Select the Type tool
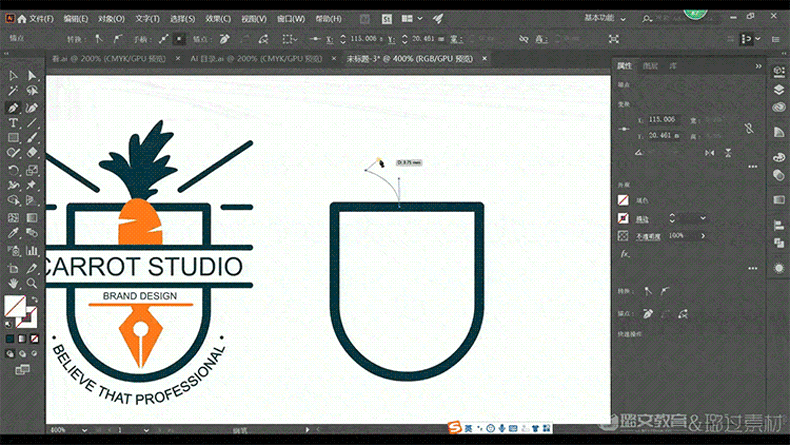This screenshot has width=790, height=445. click(x=13, y=122)
